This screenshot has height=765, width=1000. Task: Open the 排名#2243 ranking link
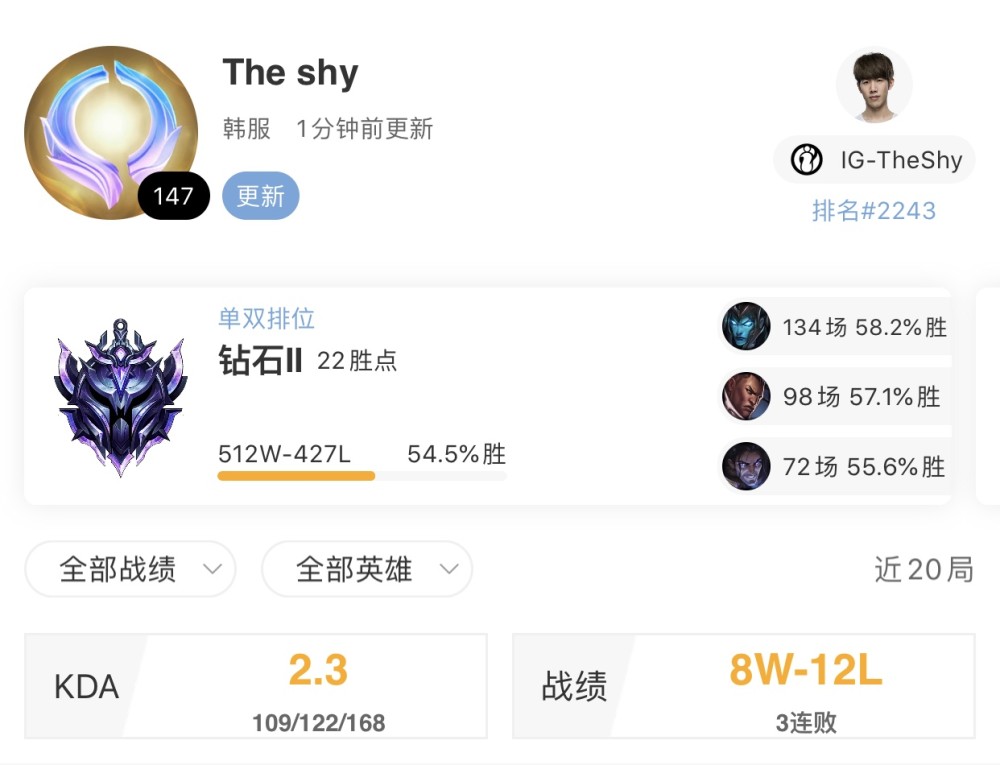pos(874,210)
